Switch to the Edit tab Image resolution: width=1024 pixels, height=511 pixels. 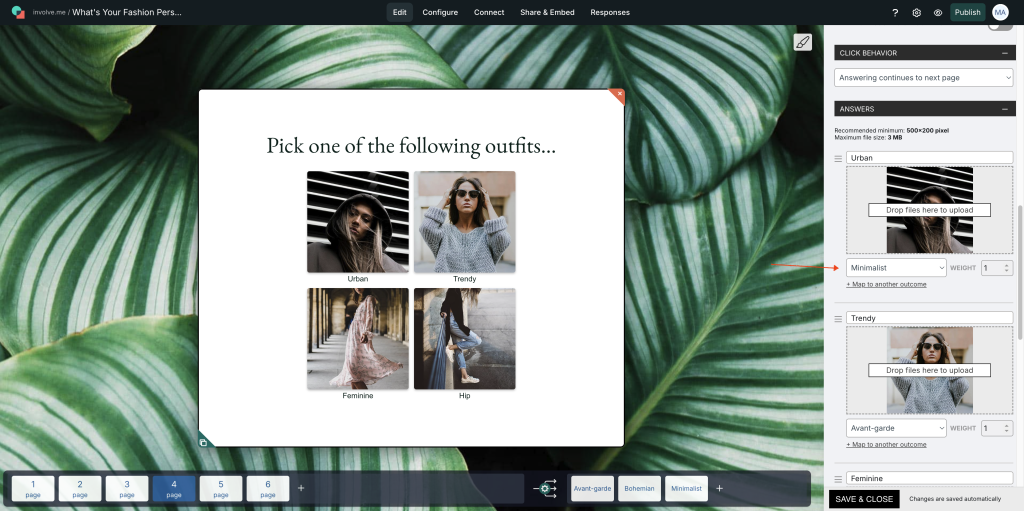click(400, 12)
